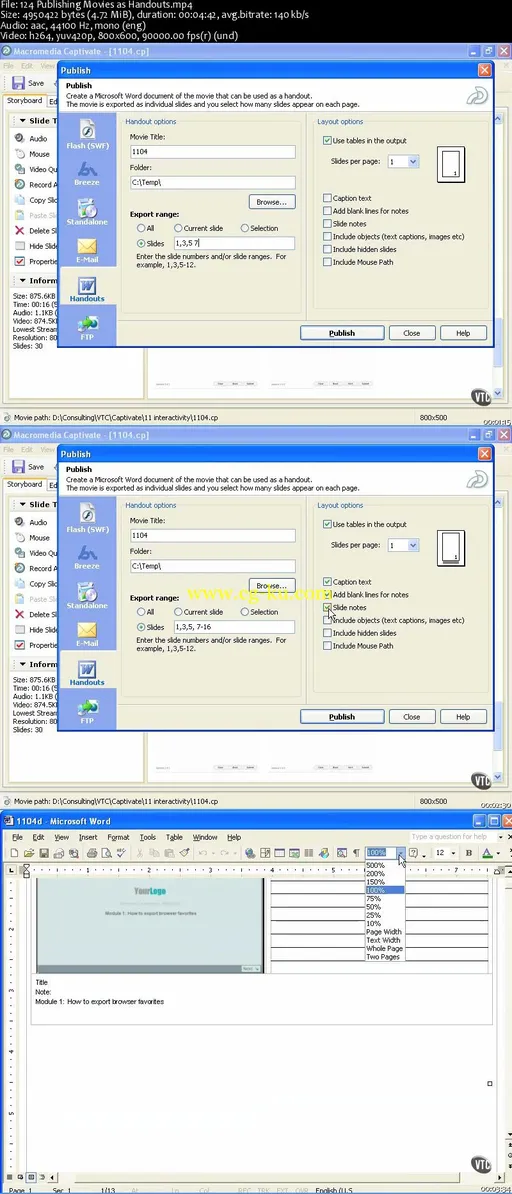Click Publish button in lower Publish dialog
The image size is (512, 1194).
341,717
